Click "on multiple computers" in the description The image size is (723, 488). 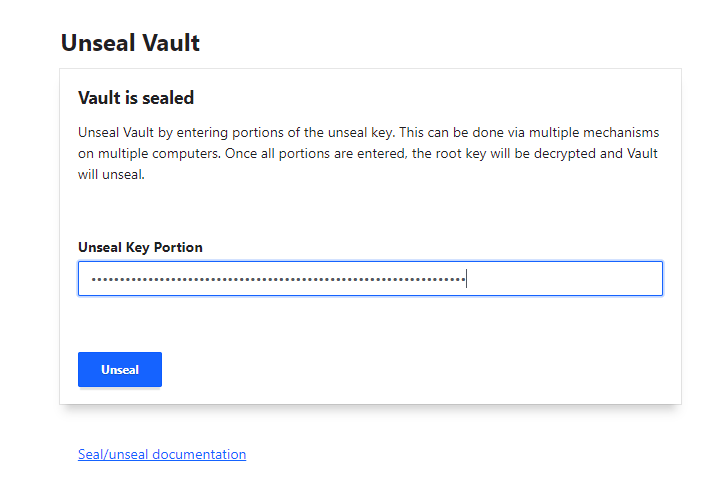[x=145, y=154]
